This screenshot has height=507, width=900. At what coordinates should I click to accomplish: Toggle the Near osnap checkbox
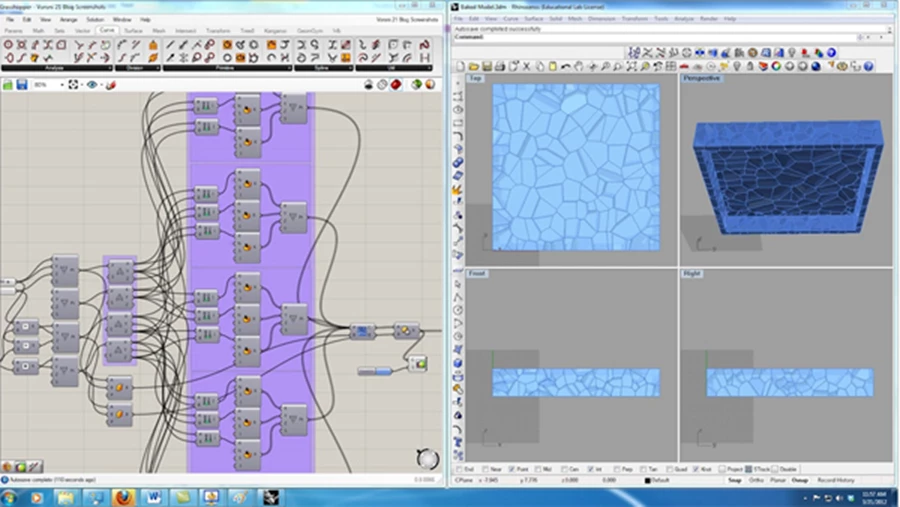pyautogui.click(x=485, y=468)
